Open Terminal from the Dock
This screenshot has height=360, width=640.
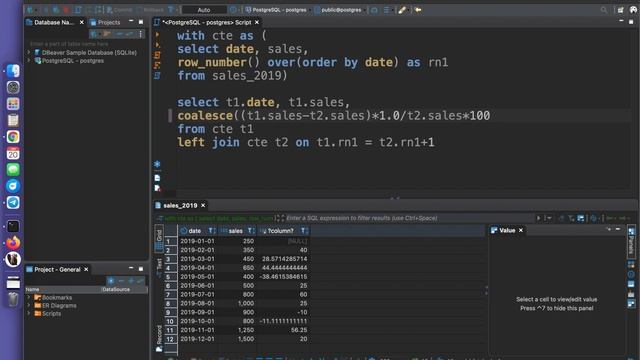pyautogui.click(x=13, y=226)
